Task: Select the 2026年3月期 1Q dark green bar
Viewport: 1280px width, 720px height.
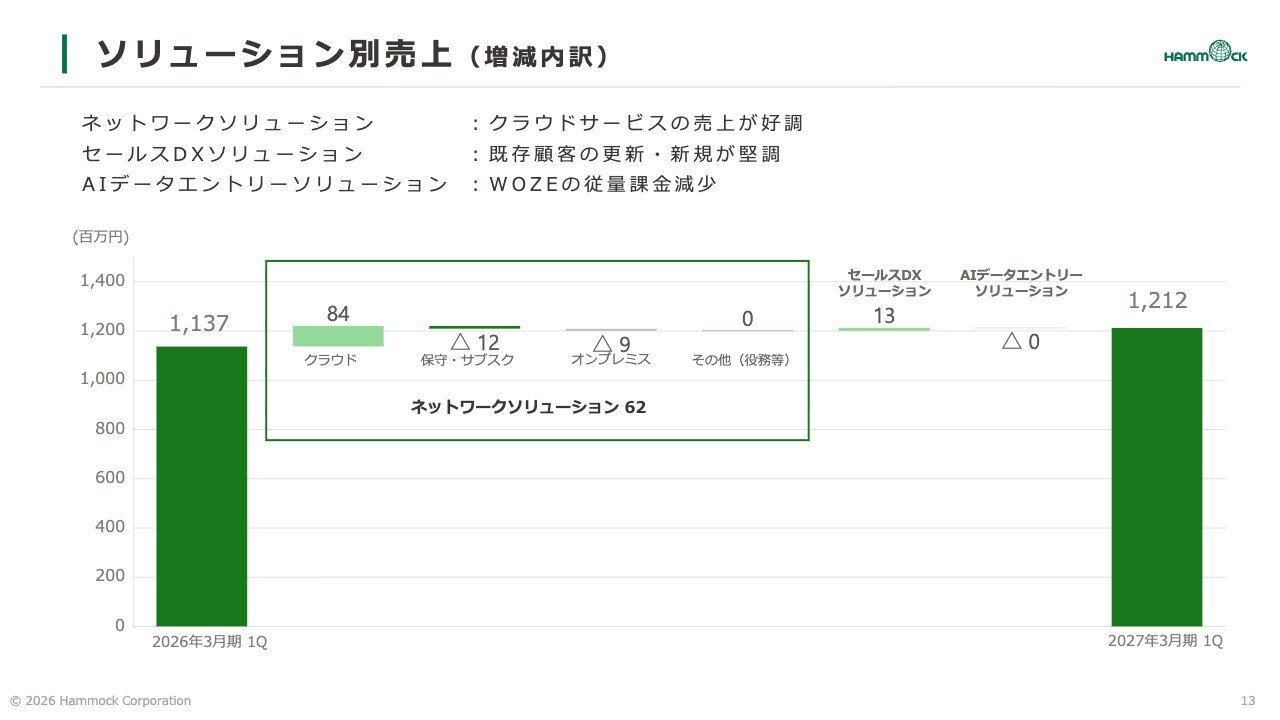Action: 201,486
